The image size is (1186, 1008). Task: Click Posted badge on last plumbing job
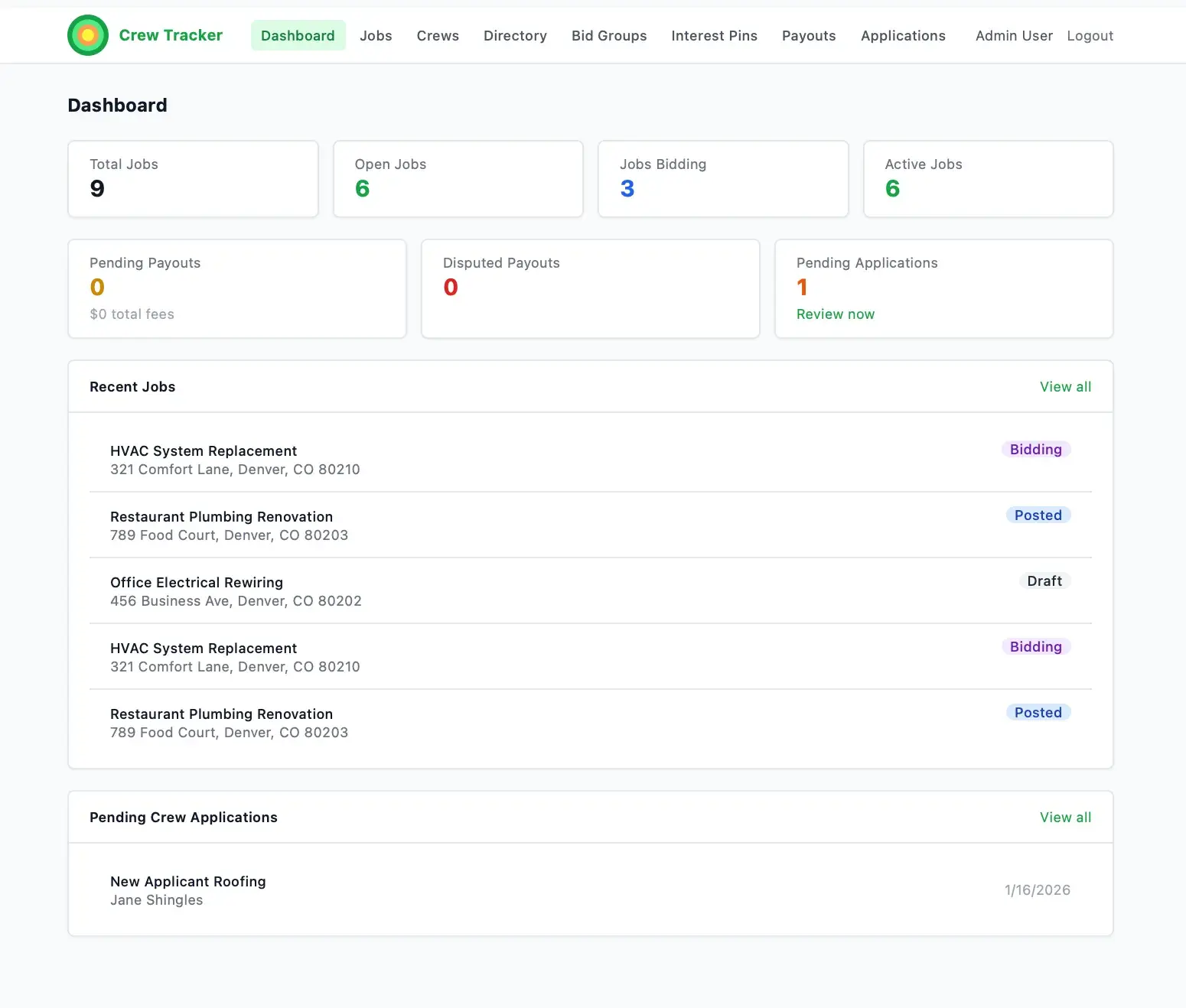(x=1038, y=713)
